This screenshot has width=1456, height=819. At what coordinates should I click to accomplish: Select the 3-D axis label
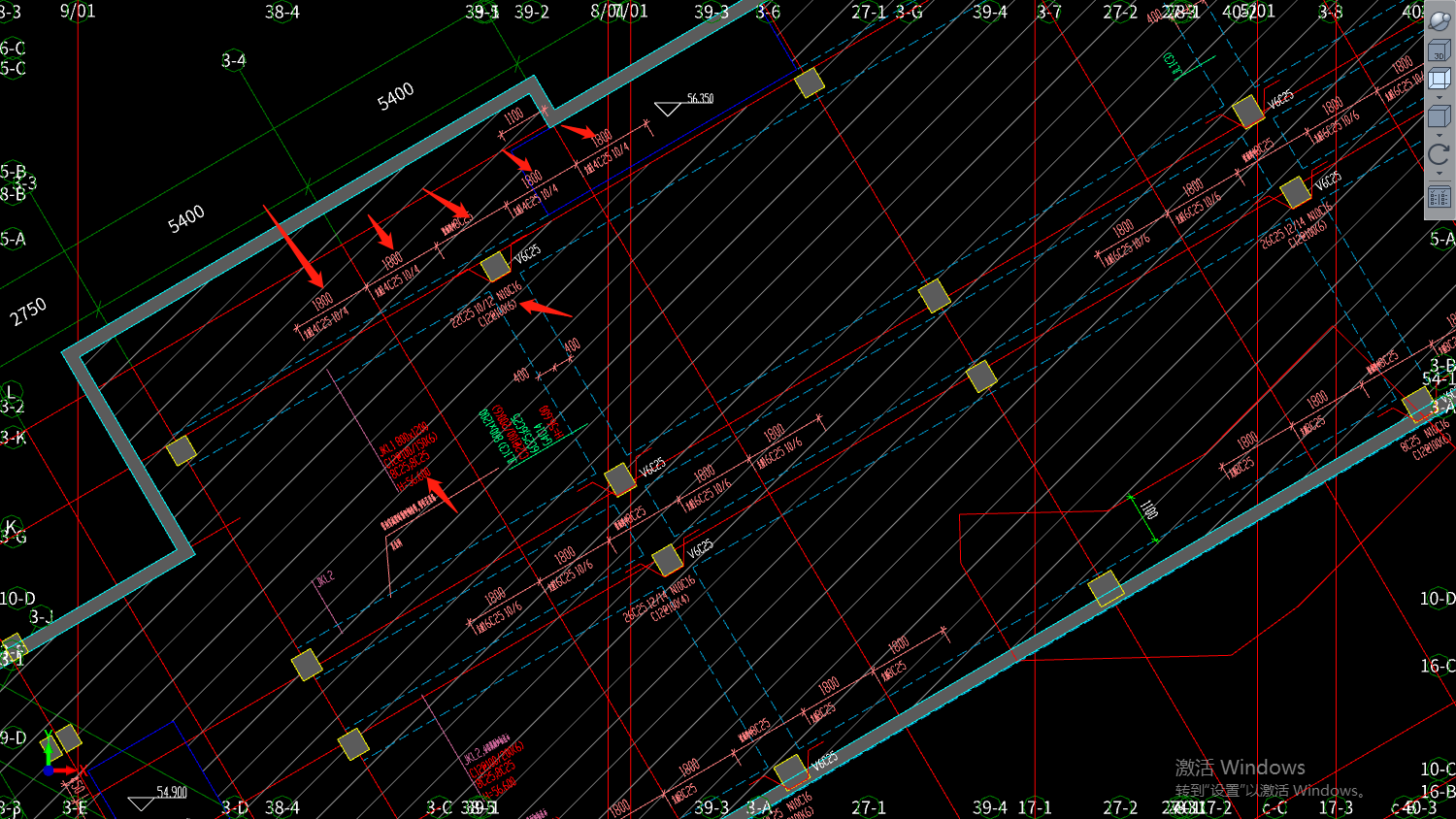(x=235, y=807)
